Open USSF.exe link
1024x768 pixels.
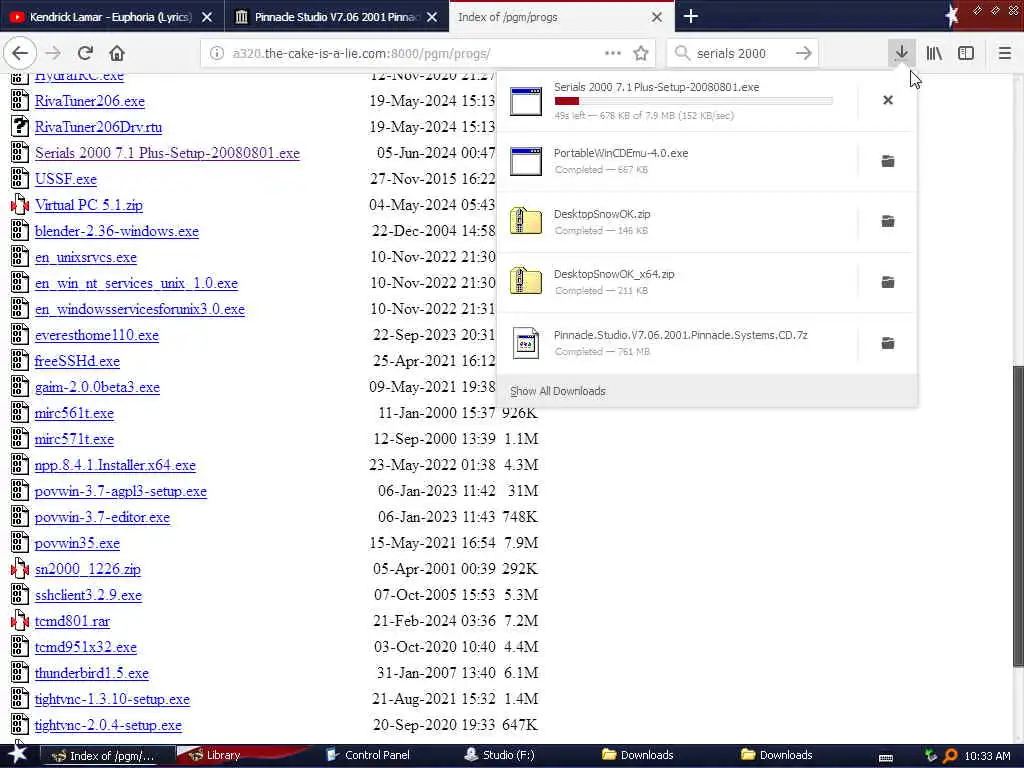pyautogui.click(x=65, y=180)
